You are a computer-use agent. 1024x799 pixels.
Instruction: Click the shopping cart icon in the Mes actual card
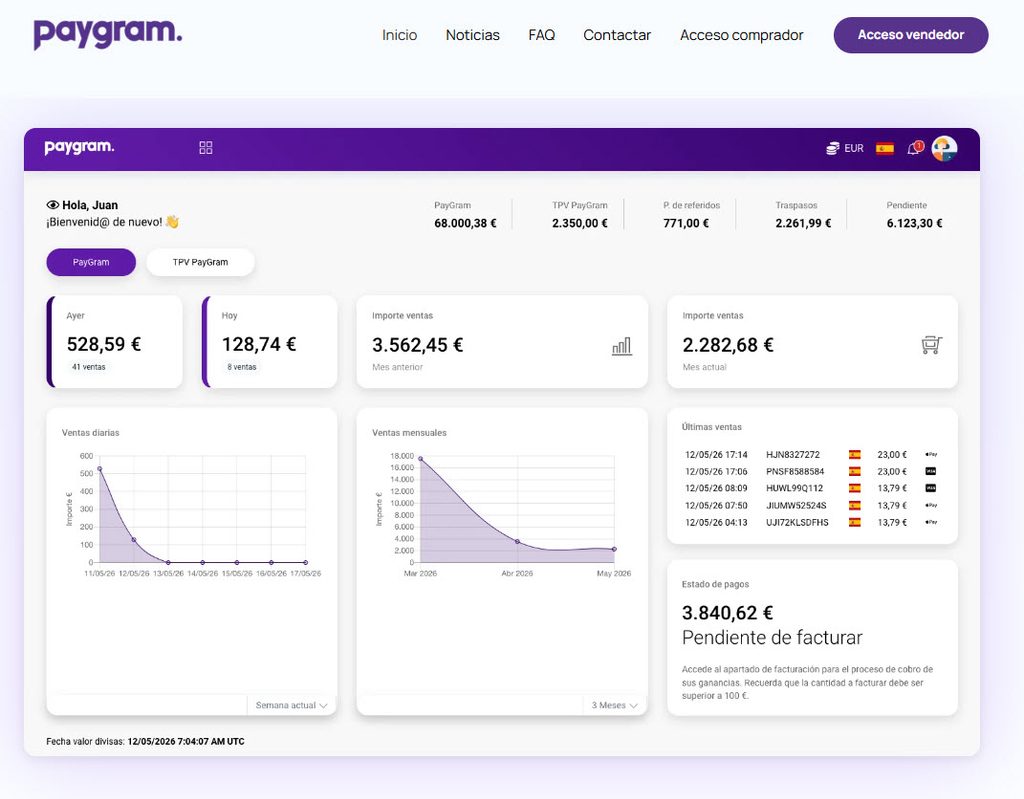(x=932, y=344)
